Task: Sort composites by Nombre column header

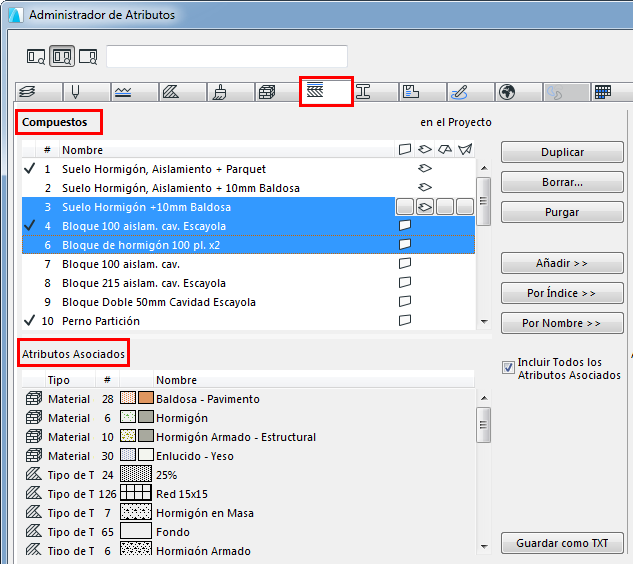Action: [x=226, y=150]
